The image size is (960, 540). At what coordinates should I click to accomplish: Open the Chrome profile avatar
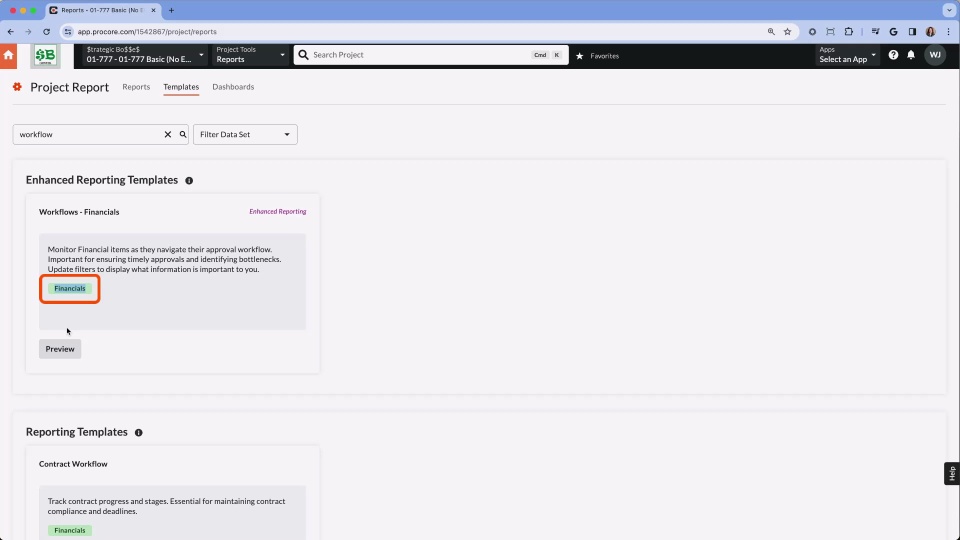tap(931, 32)
